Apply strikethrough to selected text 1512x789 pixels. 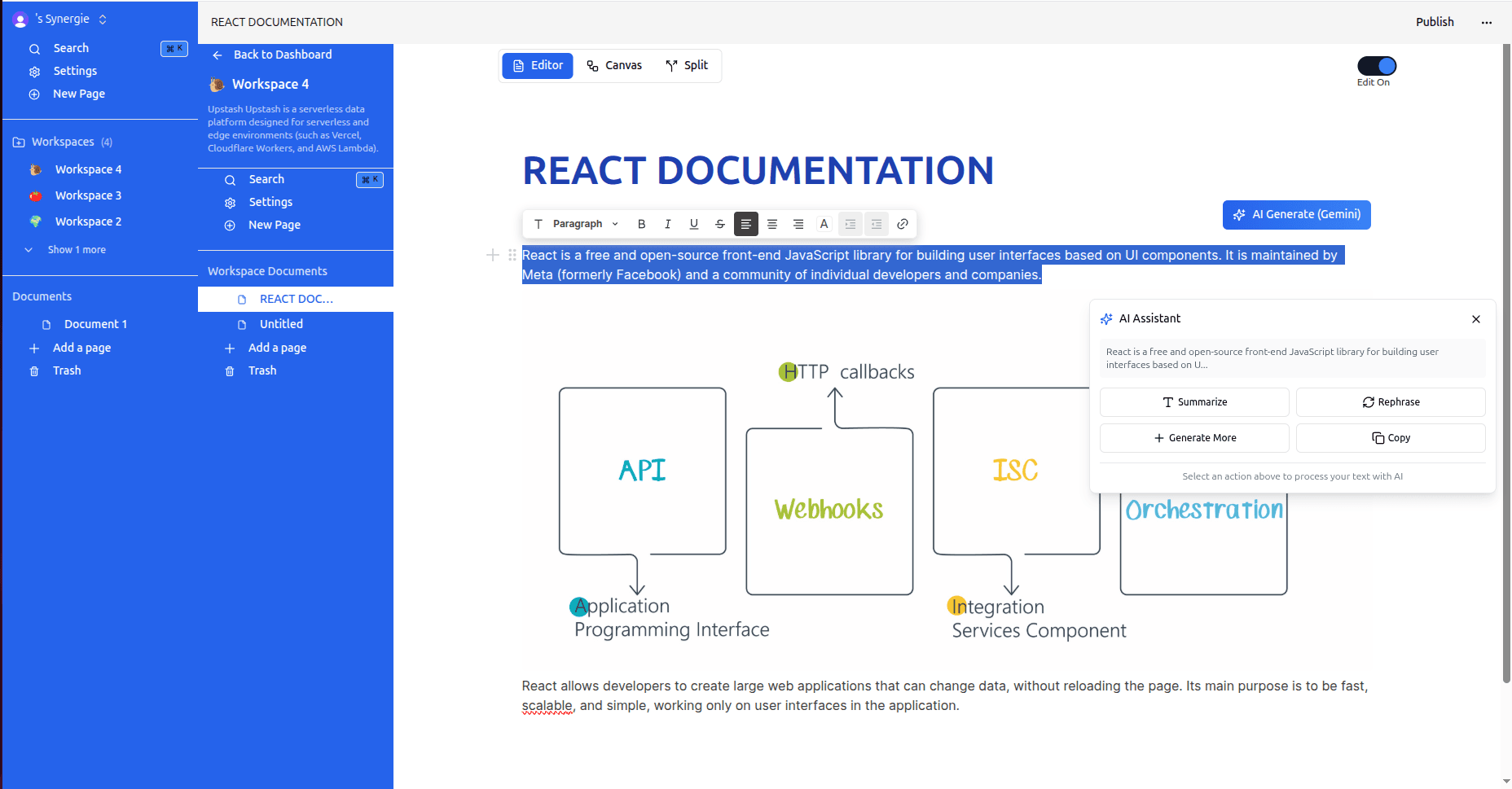(x=720, y=224)
